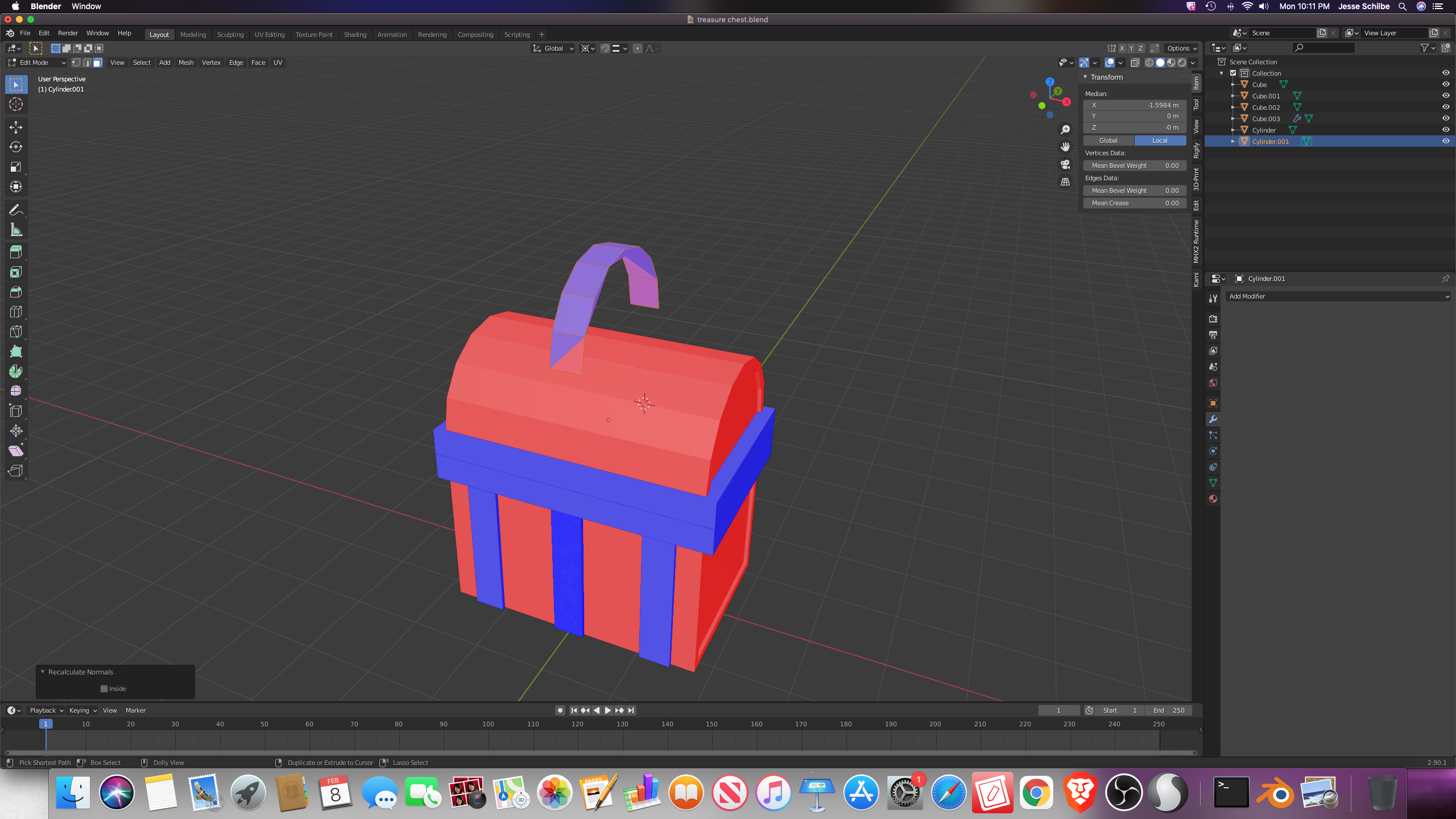This screenshot has width=1456, height=819.
Task: Select the Move tool in toolbar
Action: (x=16, y=127)
